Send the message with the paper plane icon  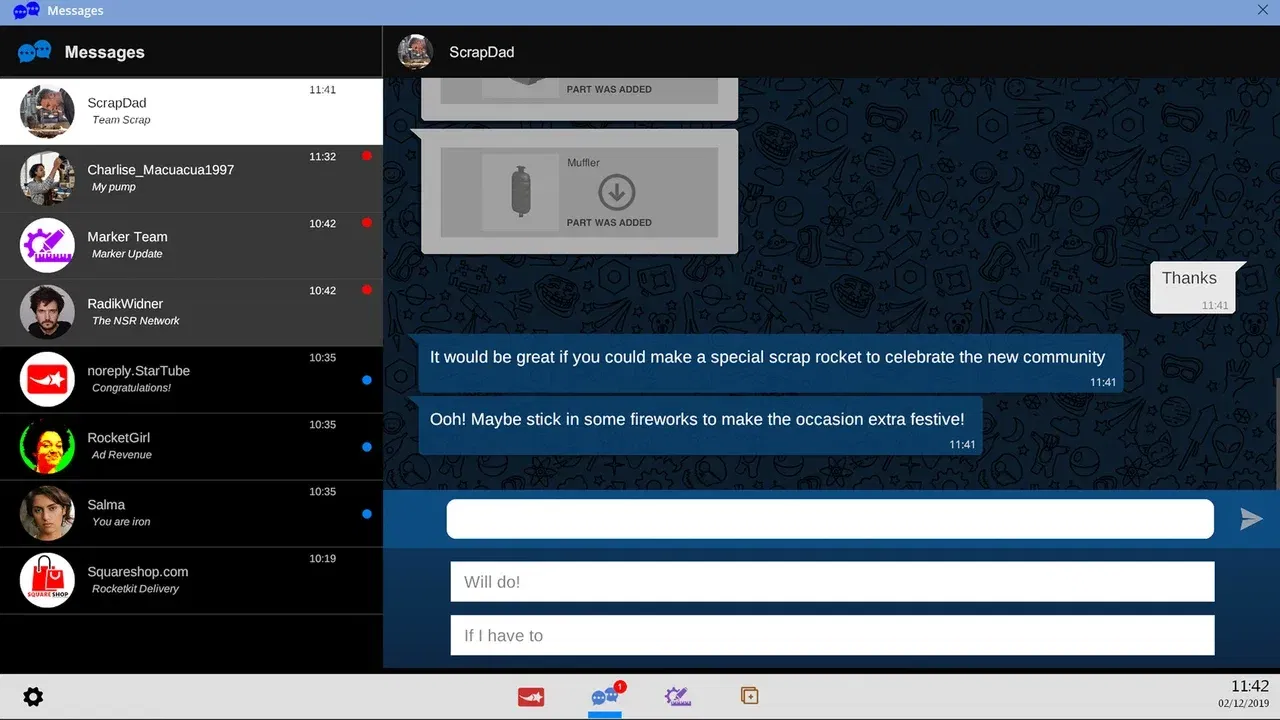pyautogui.click(x=1250, y=518)
